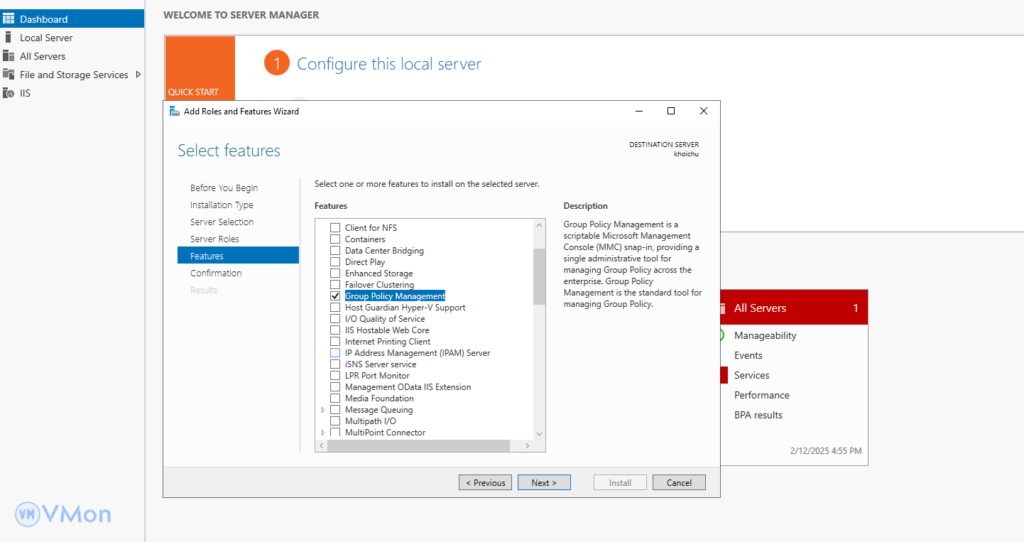Open the QUICK START tile

pos(200,68)
